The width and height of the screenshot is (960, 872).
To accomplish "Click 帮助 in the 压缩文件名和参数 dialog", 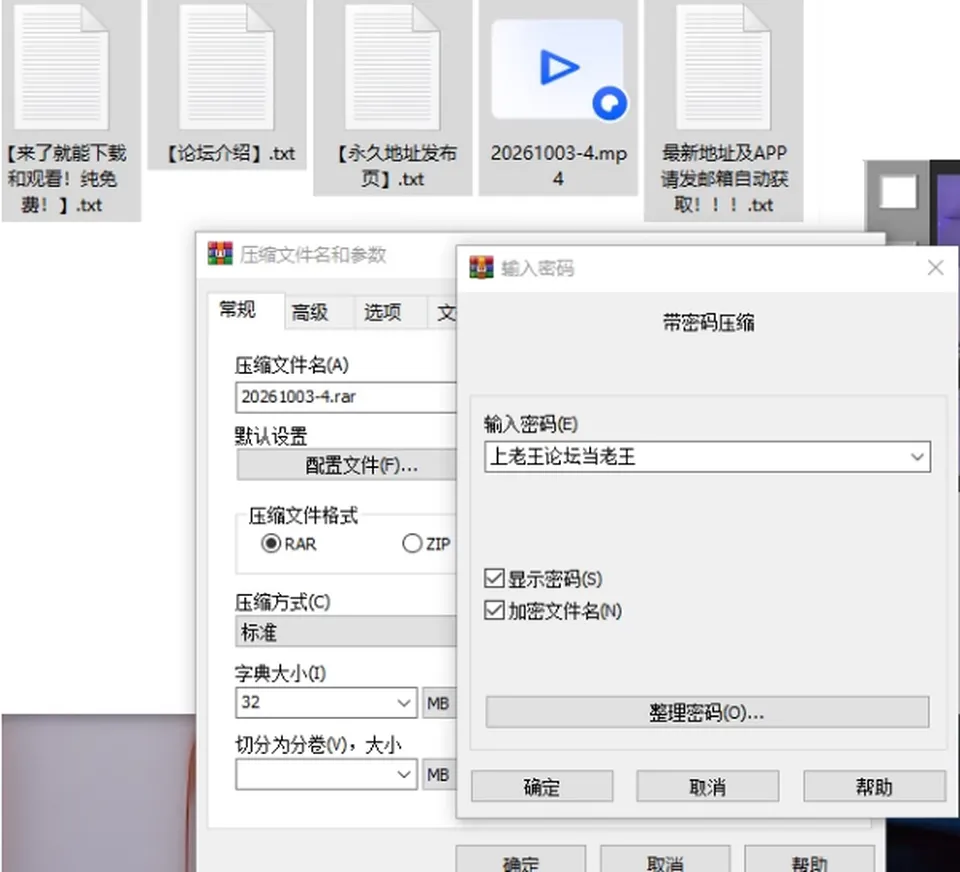I will (809, 860).
